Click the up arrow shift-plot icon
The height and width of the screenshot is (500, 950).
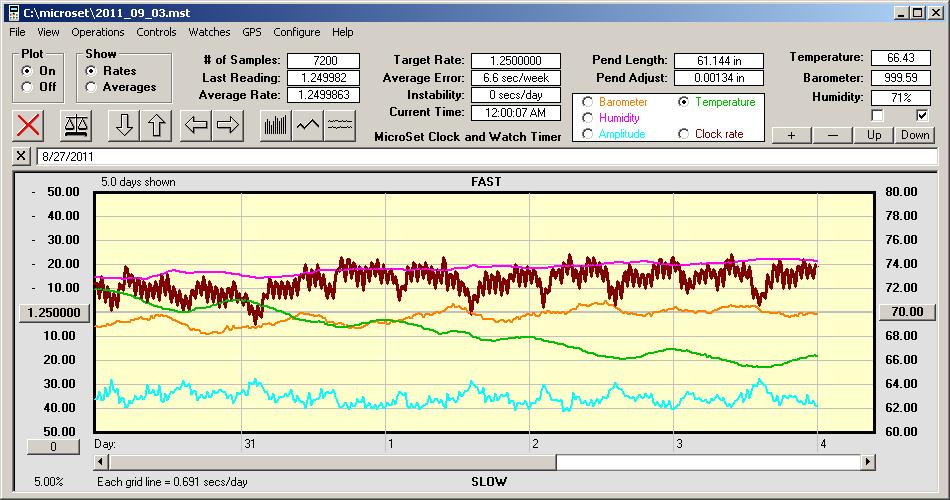pos(156,125)
